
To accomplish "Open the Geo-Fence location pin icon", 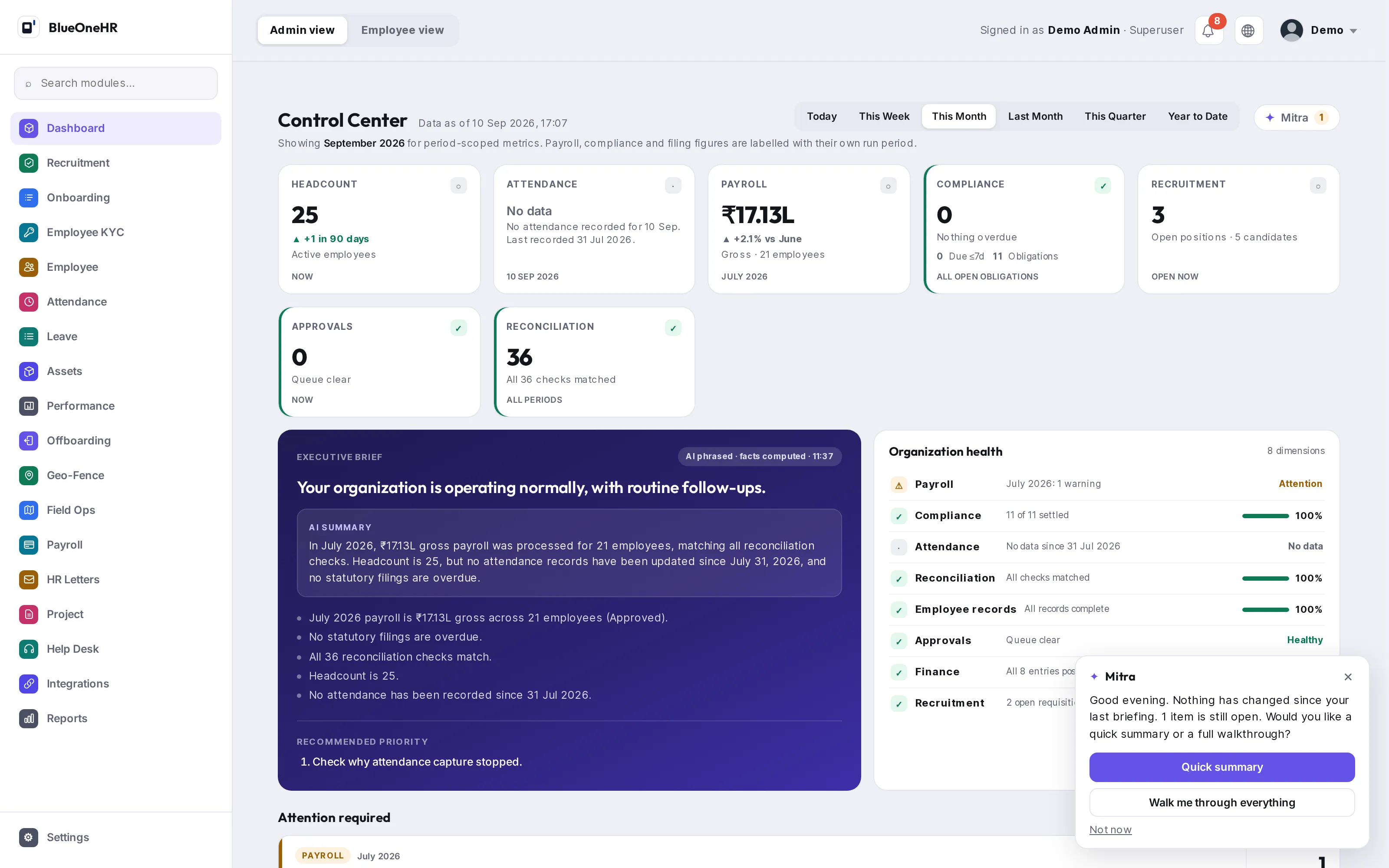I will [29, 475].
